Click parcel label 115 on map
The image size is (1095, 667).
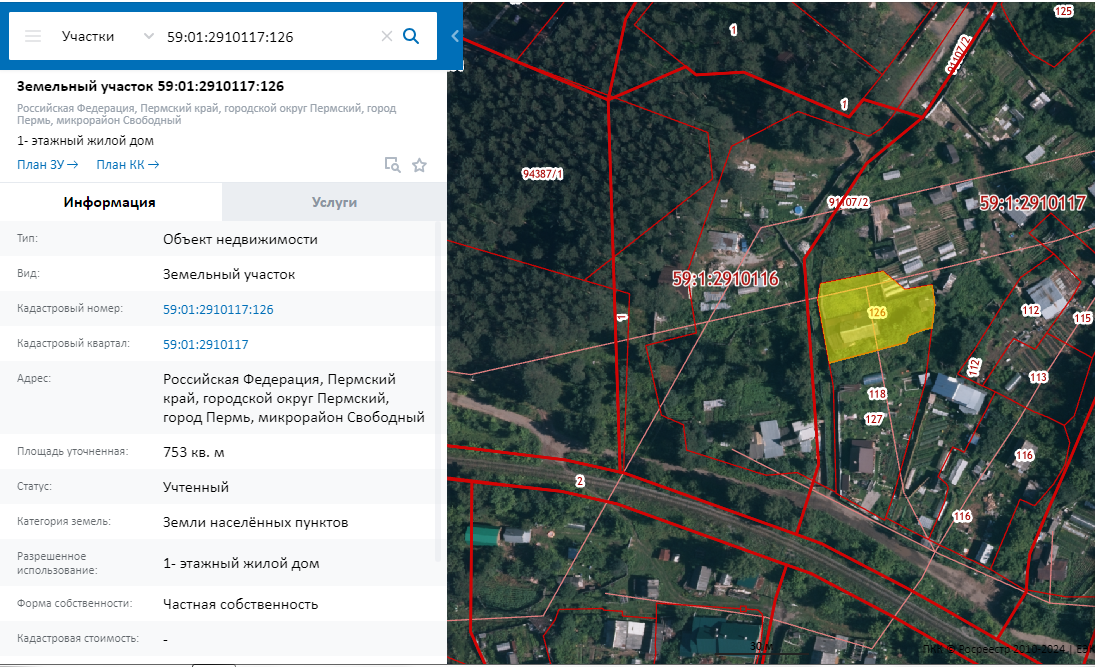point(1082,318)
